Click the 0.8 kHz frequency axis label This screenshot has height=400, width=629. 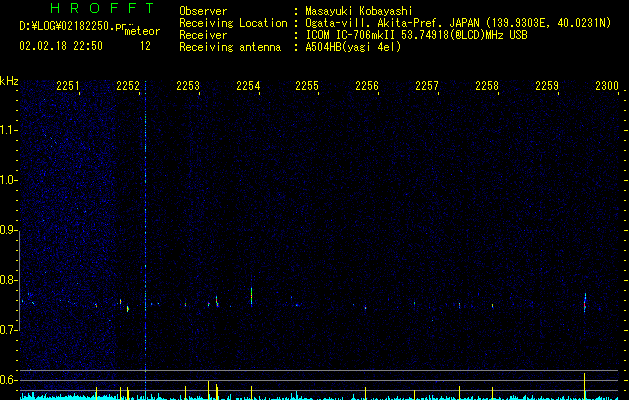point(8,280)
